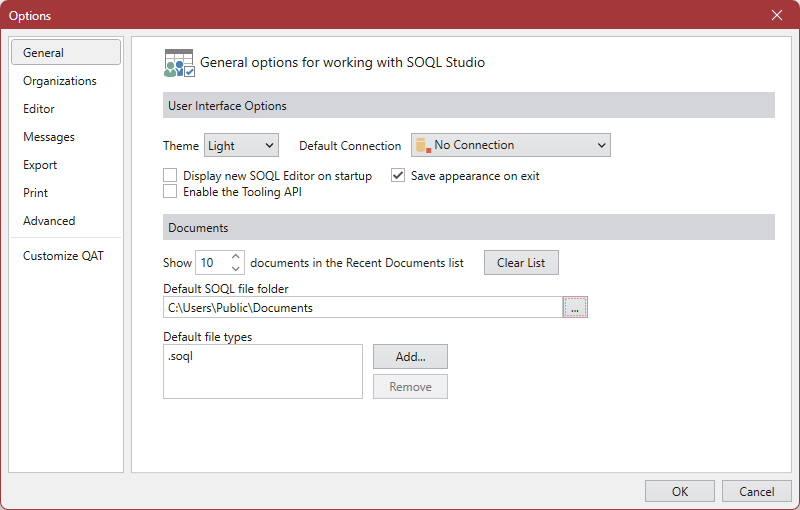800x510 pixels.
Task: Close the Options dialog window
Action: (x=777, y=15)
